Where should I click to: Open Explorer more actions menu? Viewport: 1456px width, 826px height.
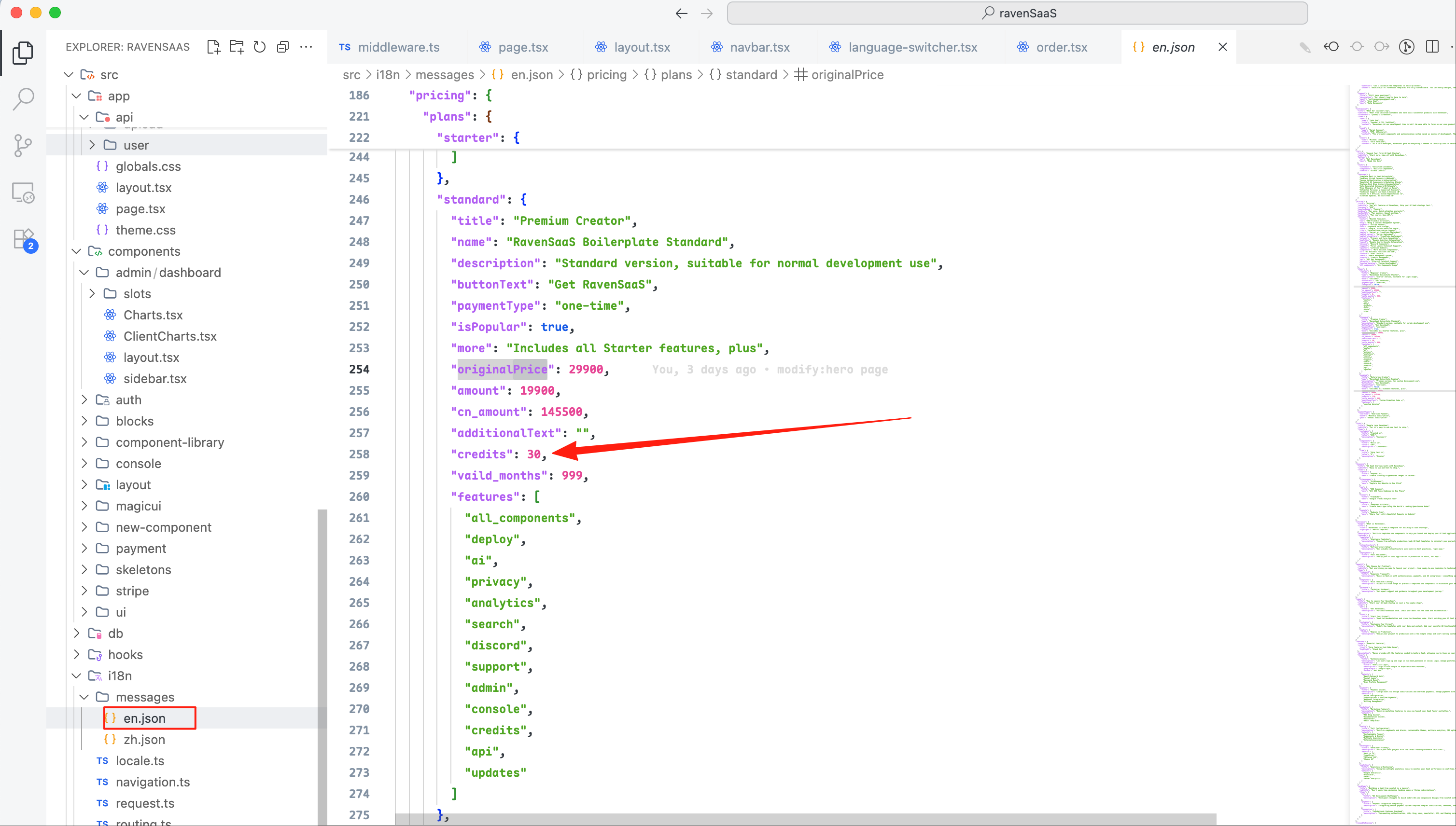(x=306, y=47)
